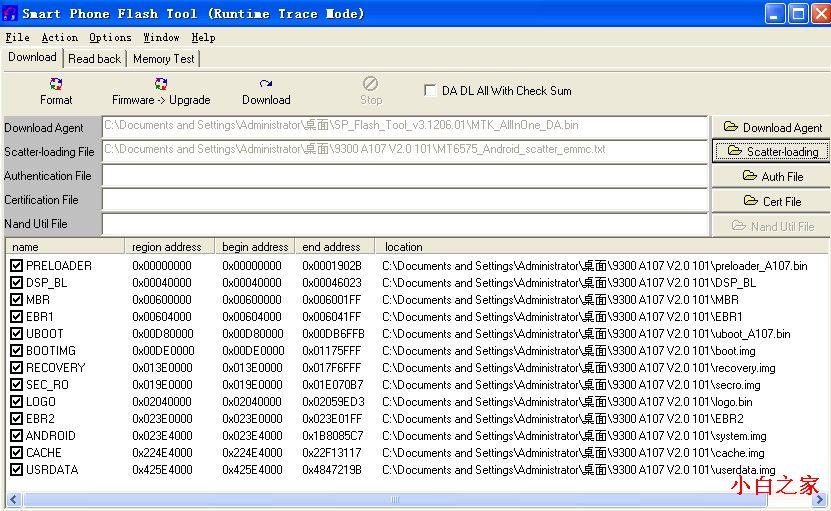This screenshot has height=511, width=831.
Task: Minimize the Flash Tool window
Action: point(775,14)
